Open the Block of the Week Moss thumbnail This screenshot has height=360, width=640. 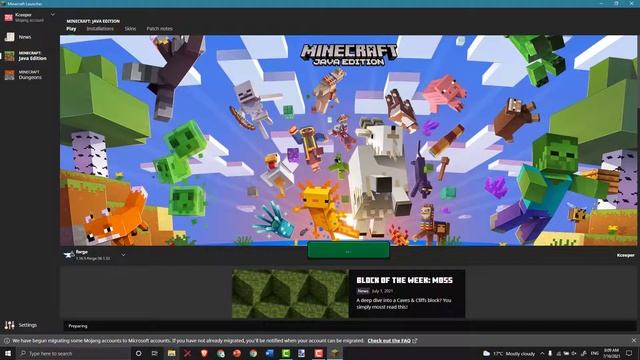click(290, 293)
